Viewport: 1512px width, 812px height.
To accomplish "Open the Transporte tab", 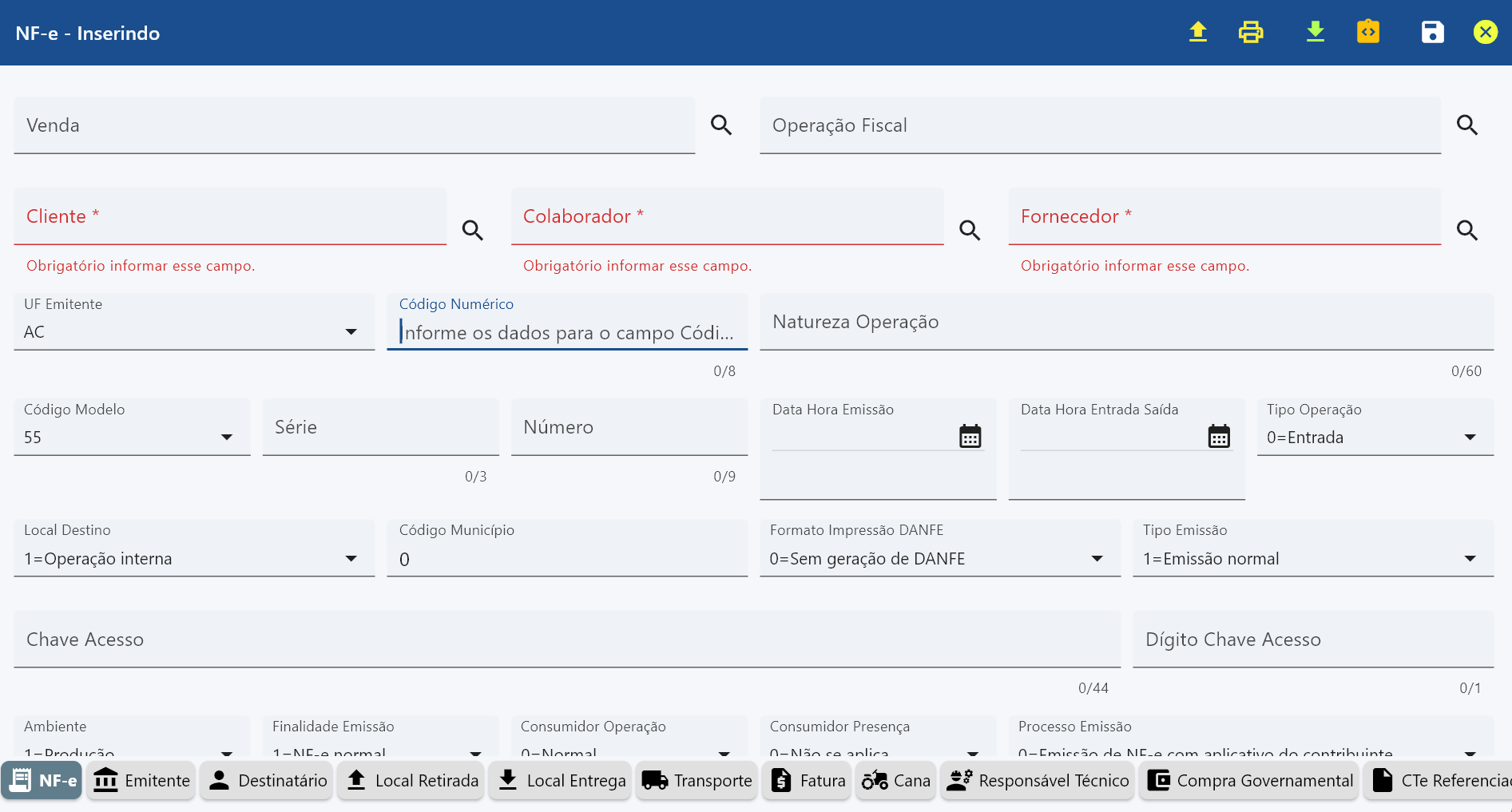I will pyautogui.click(x=696, y=780).
